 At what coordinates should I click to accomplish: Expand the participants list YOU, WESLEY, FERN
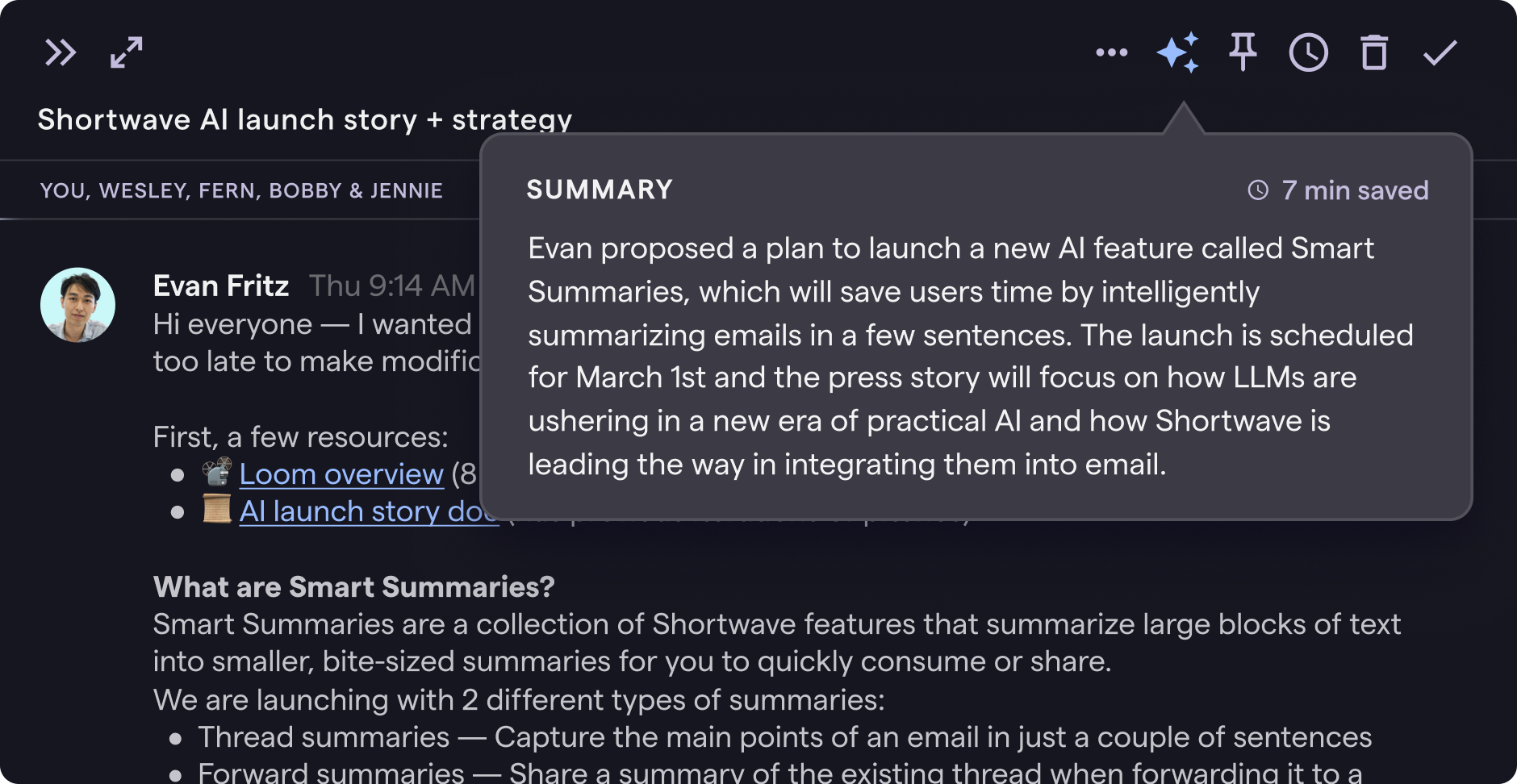click(241, 190)
